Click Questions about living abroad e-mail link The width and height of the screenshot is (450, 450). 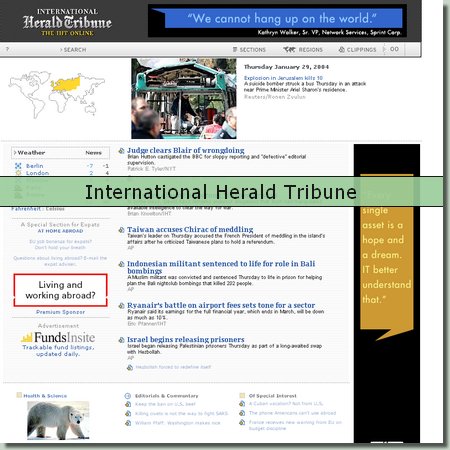pos(60,261)
